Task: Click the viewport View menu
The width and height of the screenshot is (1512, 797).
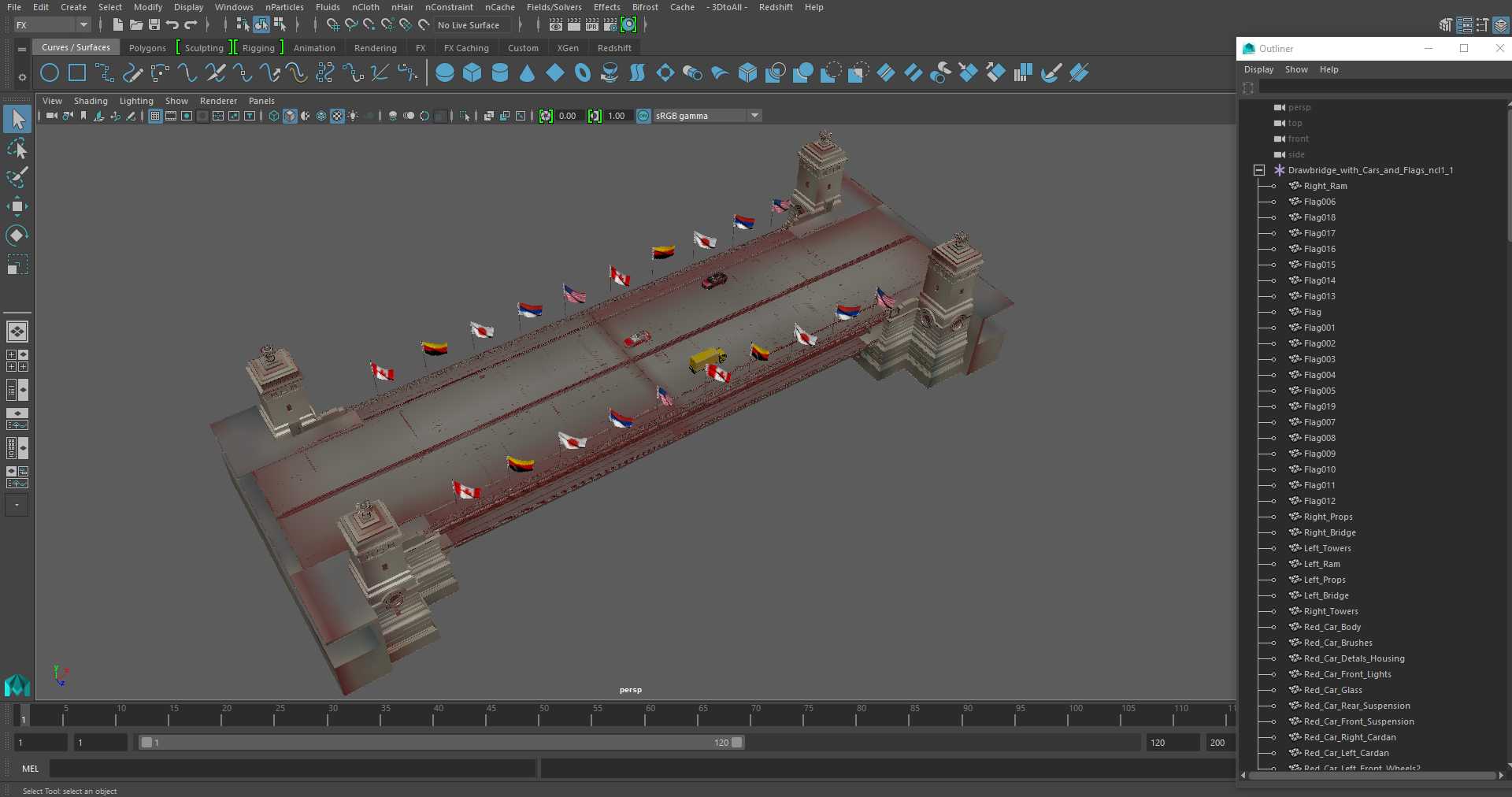Action: [52, 101]
